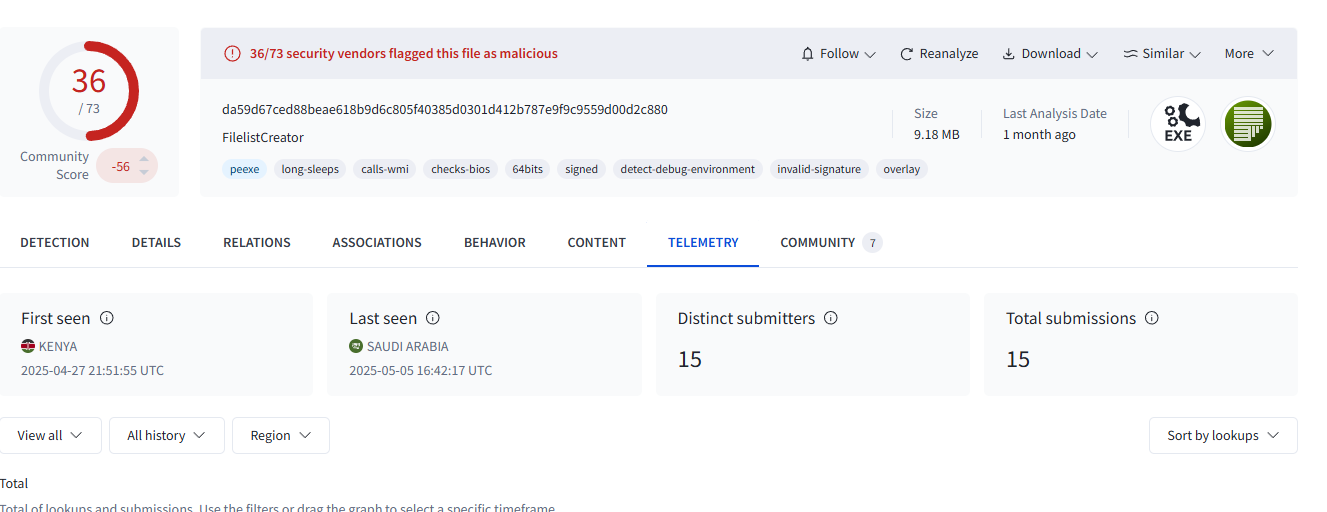Click the file SHA-256 hash text
Image resolution: width=1327 pixels, height=512 pixels.
[x=444, y=110]
